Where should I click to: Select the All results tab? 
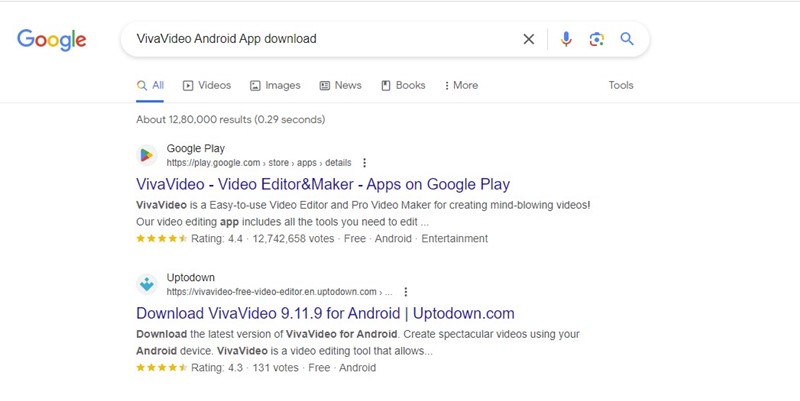[150, 85]
